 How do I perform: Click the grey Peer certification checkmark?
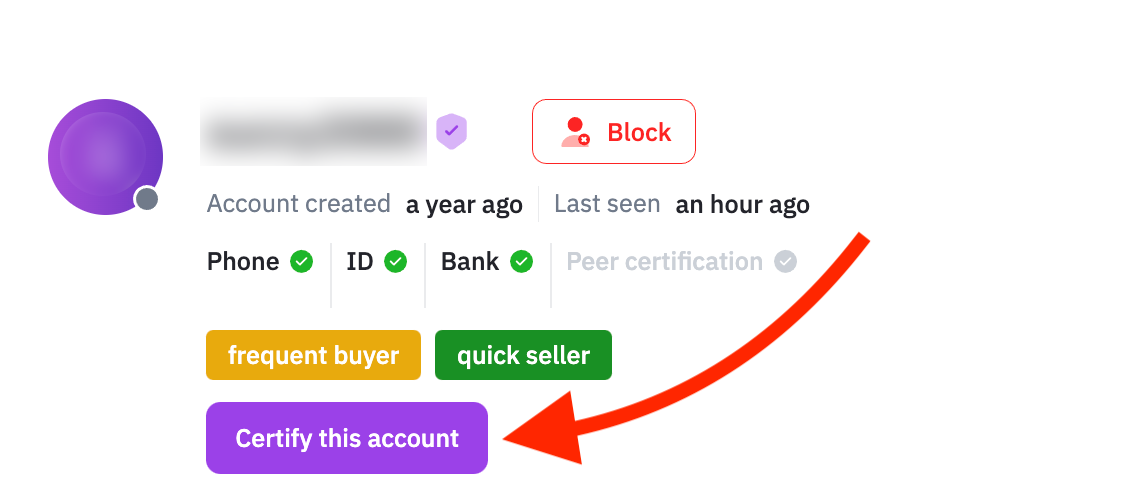(786, 262)
